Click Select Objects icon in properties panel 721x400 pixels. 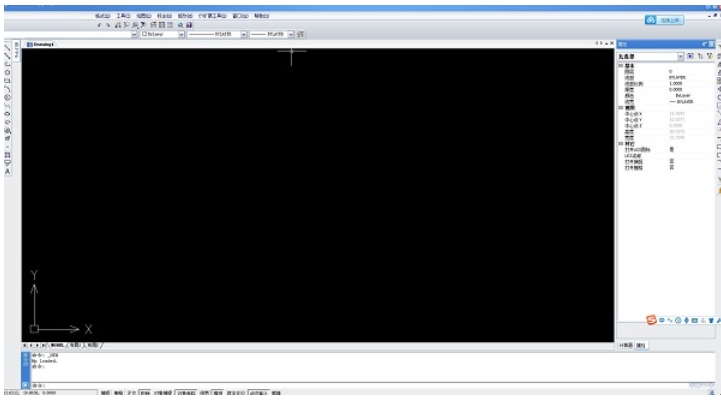pyautogui.click(x=700, y=56)
